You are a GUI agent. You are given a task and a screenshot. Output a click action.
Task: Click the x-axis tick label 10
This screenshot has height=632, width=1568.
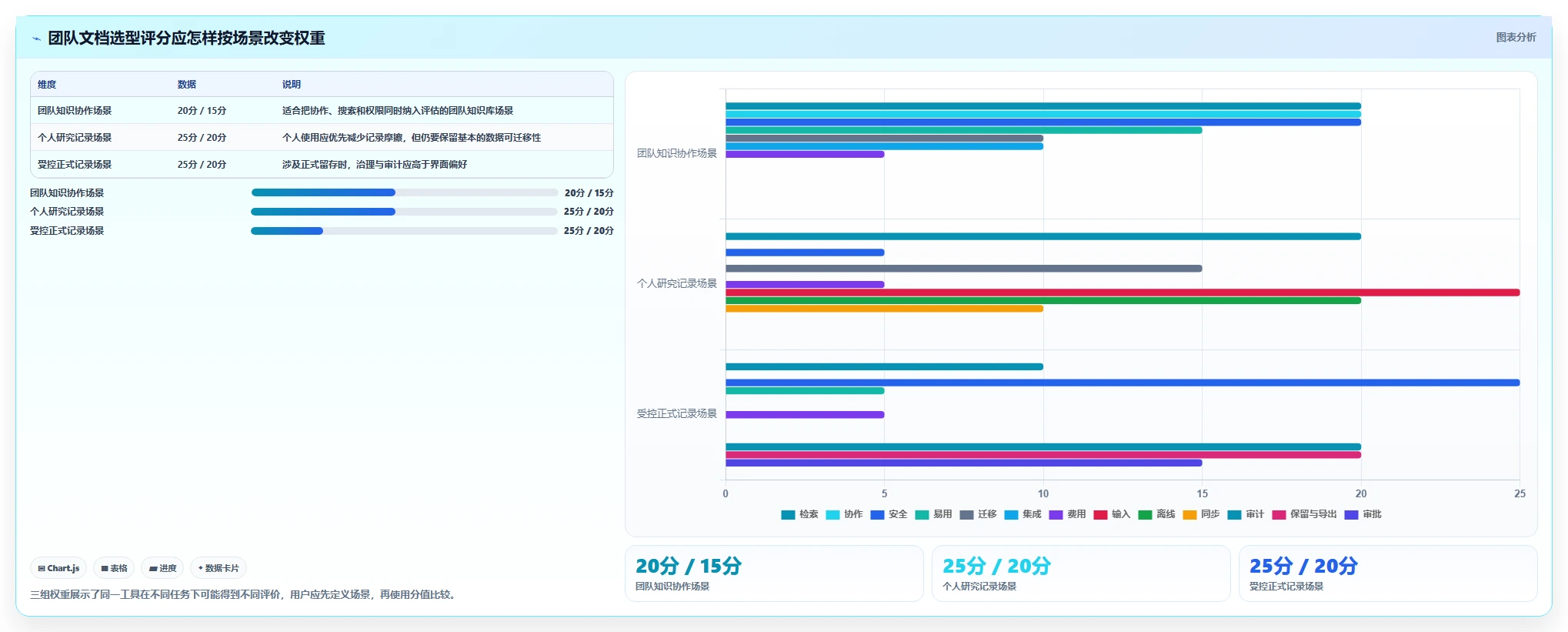coord(1043,493)
